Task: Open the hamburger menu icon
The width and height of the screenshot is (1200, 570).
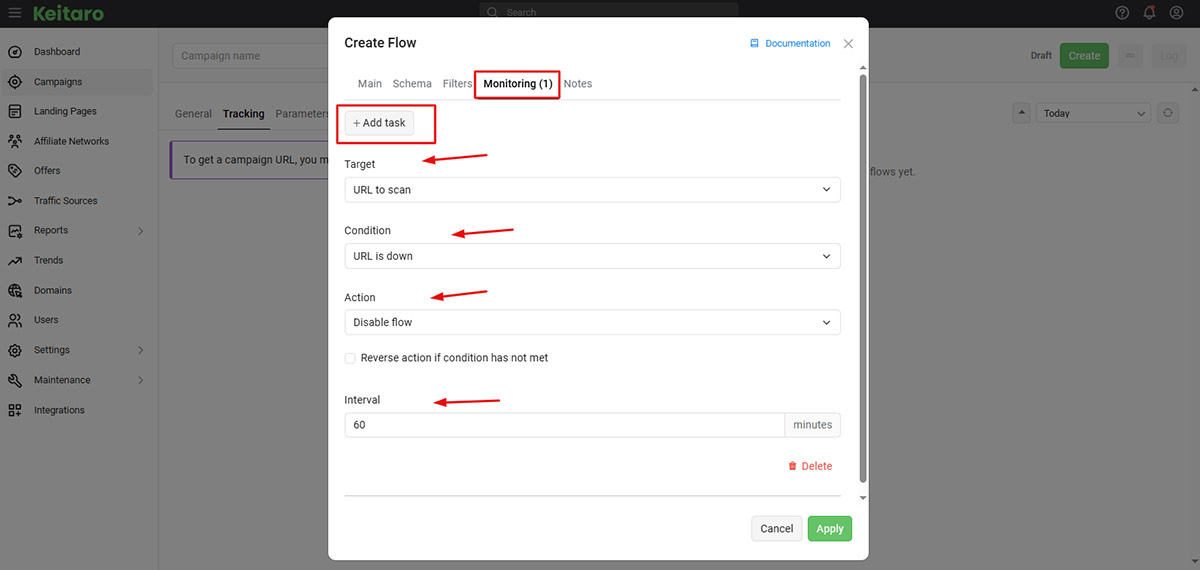Action: click(15, 14)
